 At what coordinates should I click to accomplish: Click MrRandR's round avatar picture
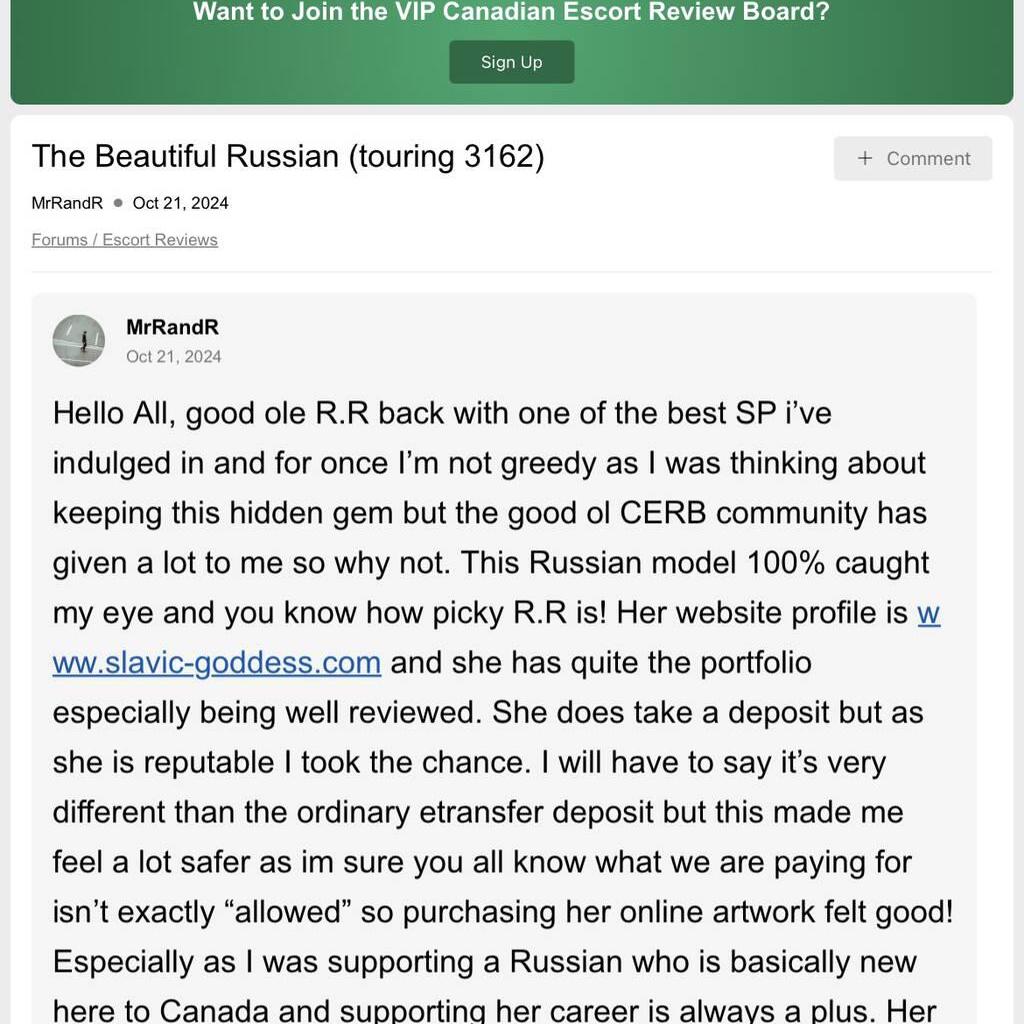79,340
